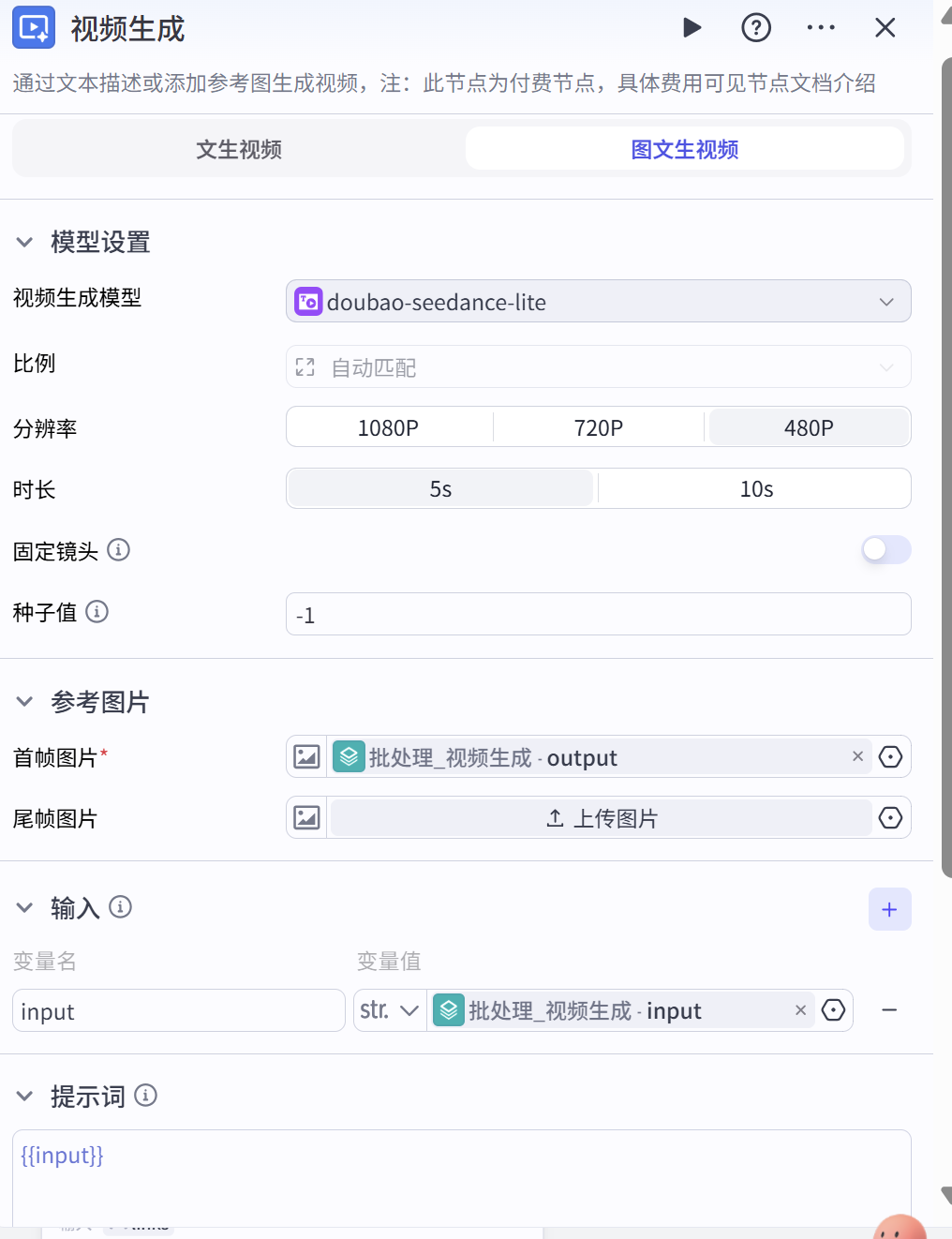
Task: Remove the 首帧图片 output reference with X
Action: pyautogui.click(x=857, y=755)
